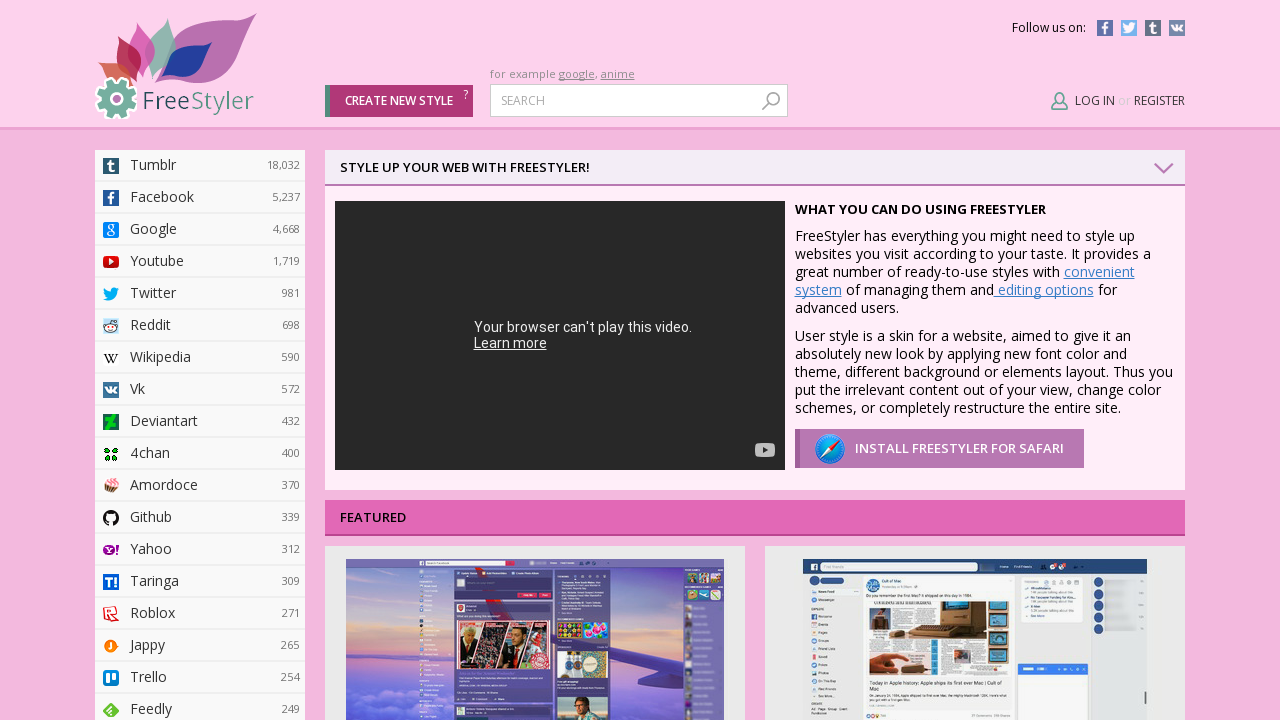This screenshot has width=1280, height=720.
Task: Focus the Search input field
Action: (x=638, y=101)
